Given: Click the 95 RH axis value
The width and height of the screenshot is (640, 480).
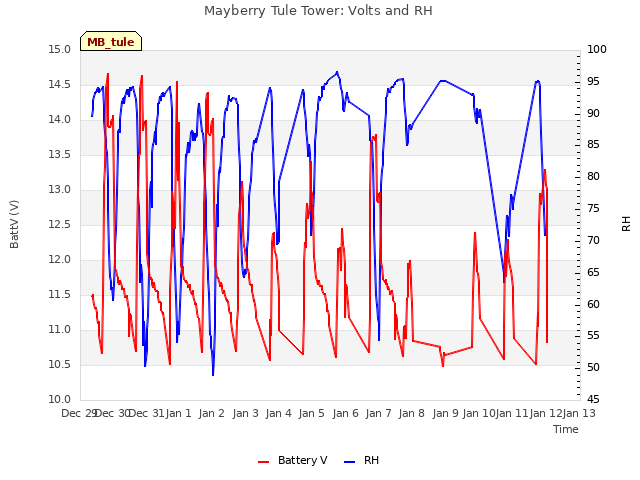Looking at the screenshot, I should (x=593, y=82).
